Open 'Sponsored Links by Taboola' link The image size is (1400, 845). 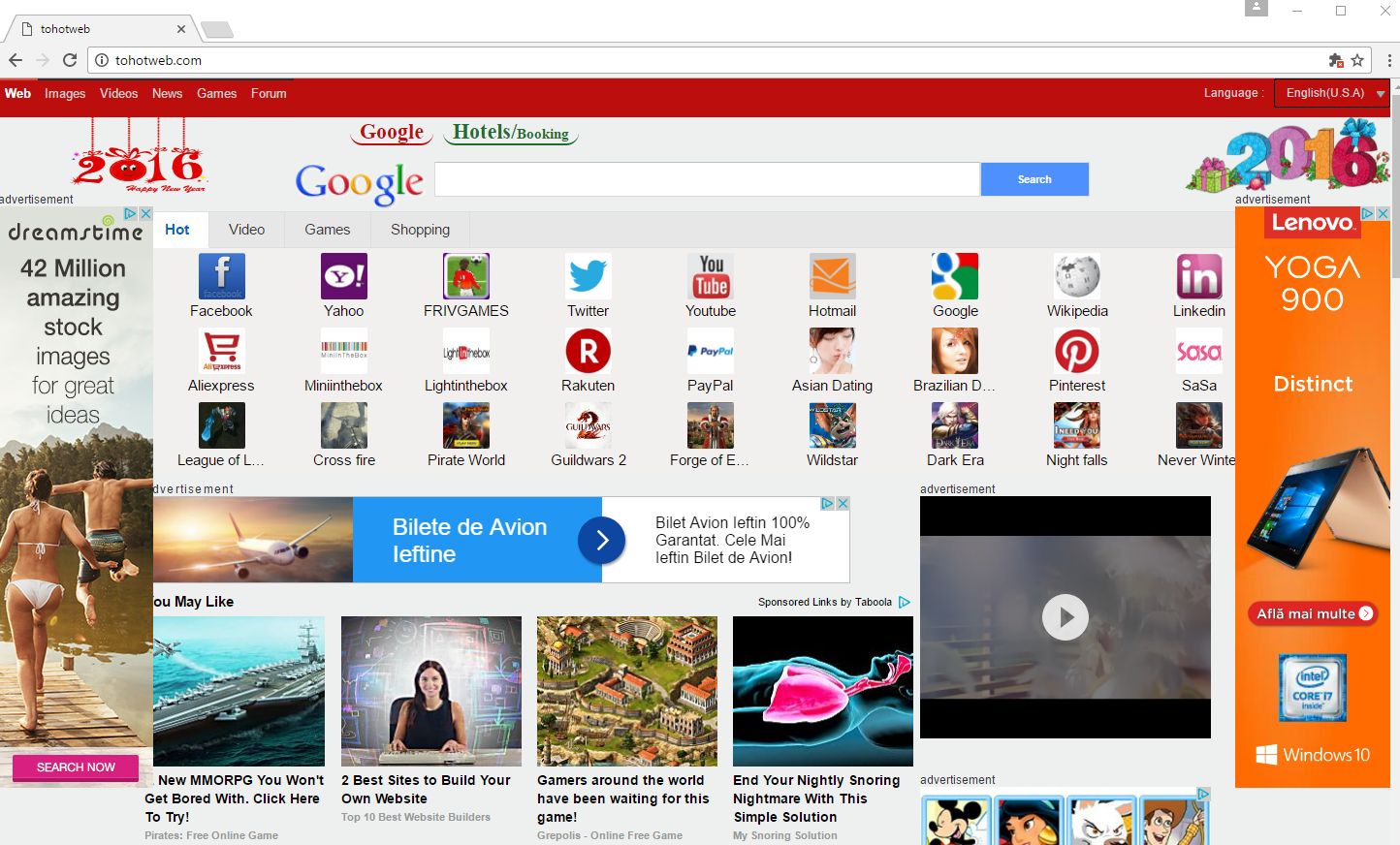pos(834,602)
